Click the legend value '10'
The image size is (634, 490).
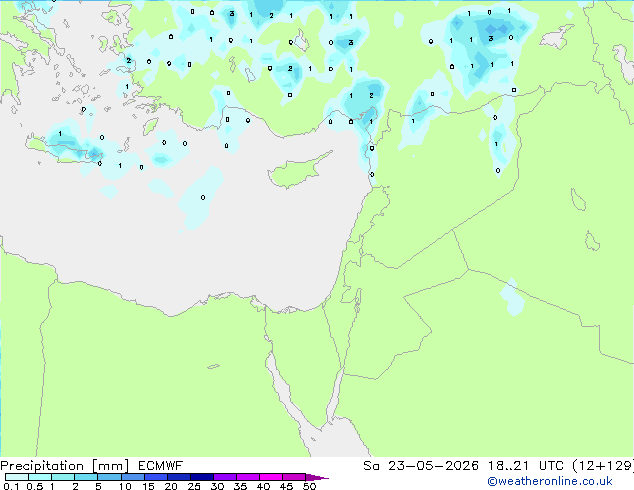point(125,486)
